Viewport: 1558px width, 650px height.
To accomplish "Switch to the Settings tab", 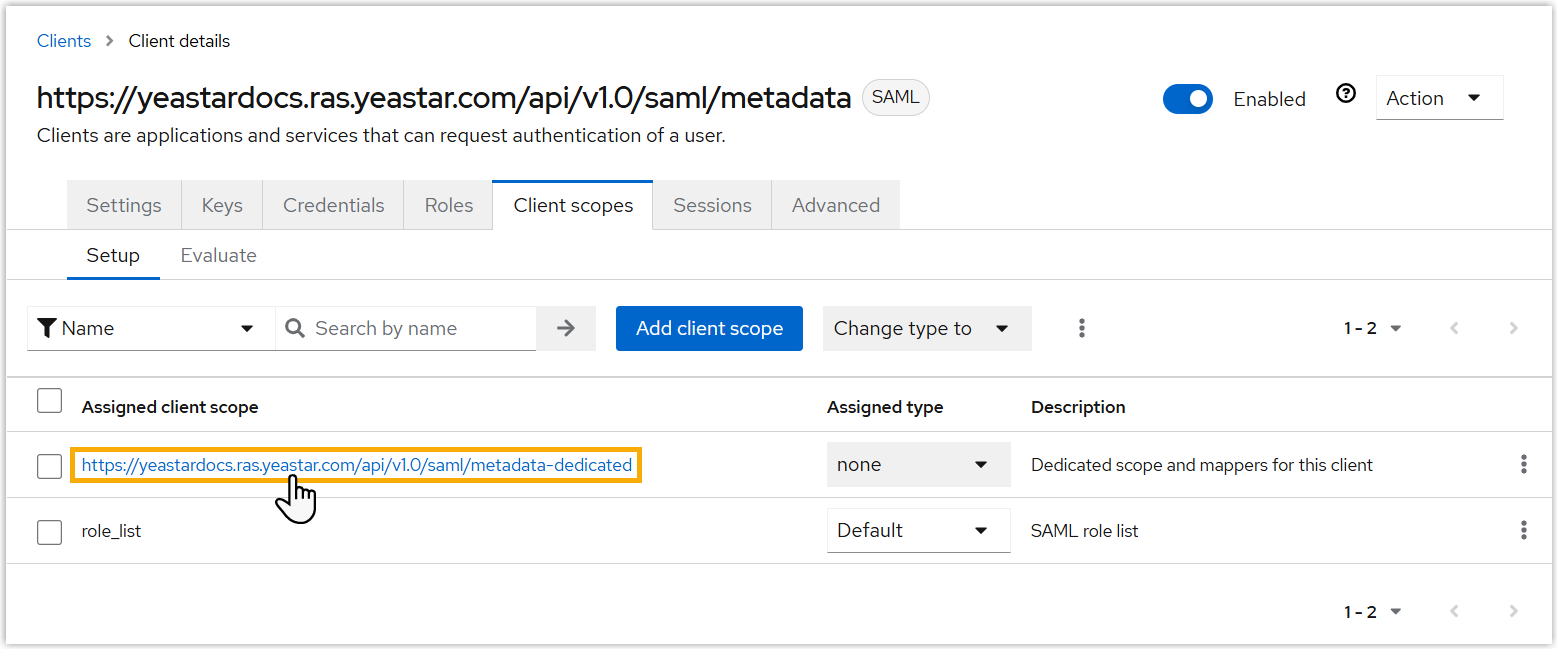I will tap(124, 205).
